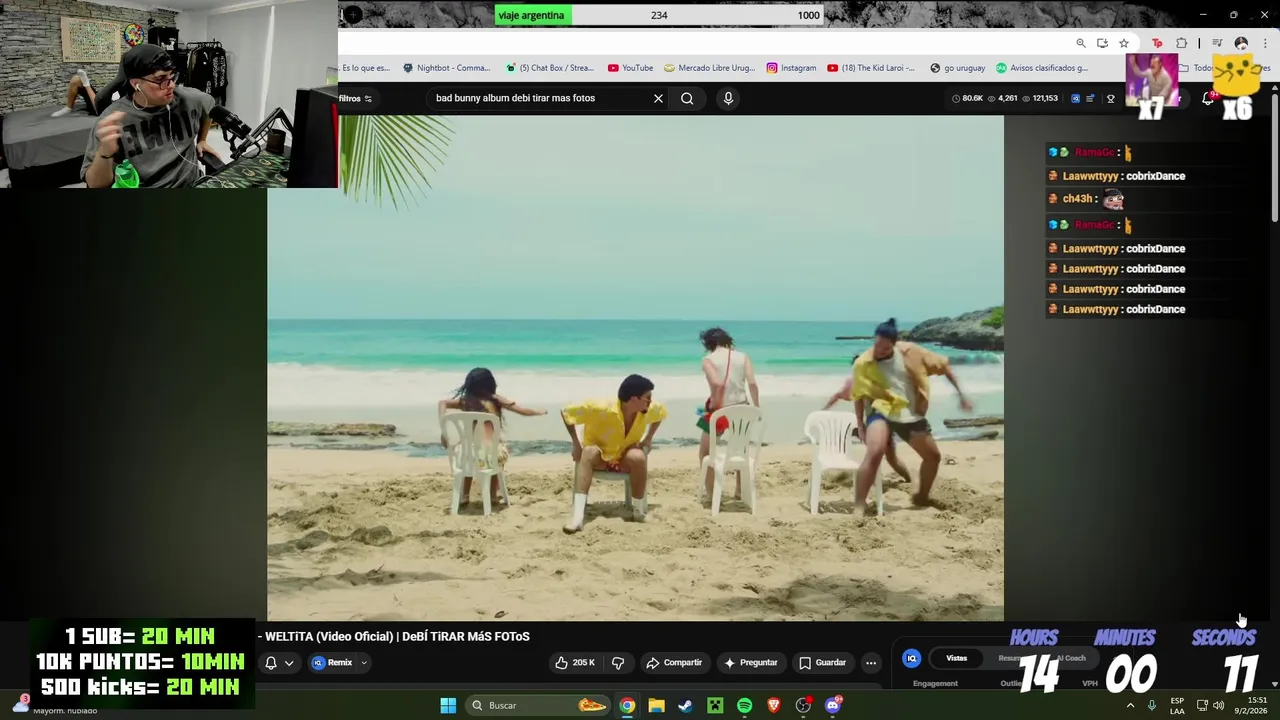Open The Kid Laroi bookmark
1280x720 pixels.
click(870, 68)
